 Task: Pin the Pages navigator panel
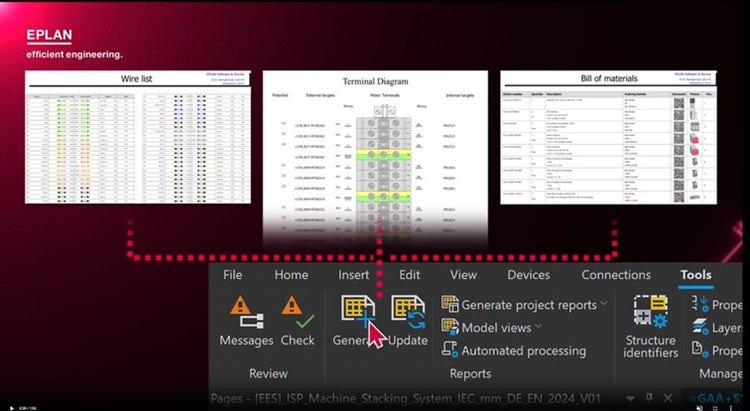point(649,398)
